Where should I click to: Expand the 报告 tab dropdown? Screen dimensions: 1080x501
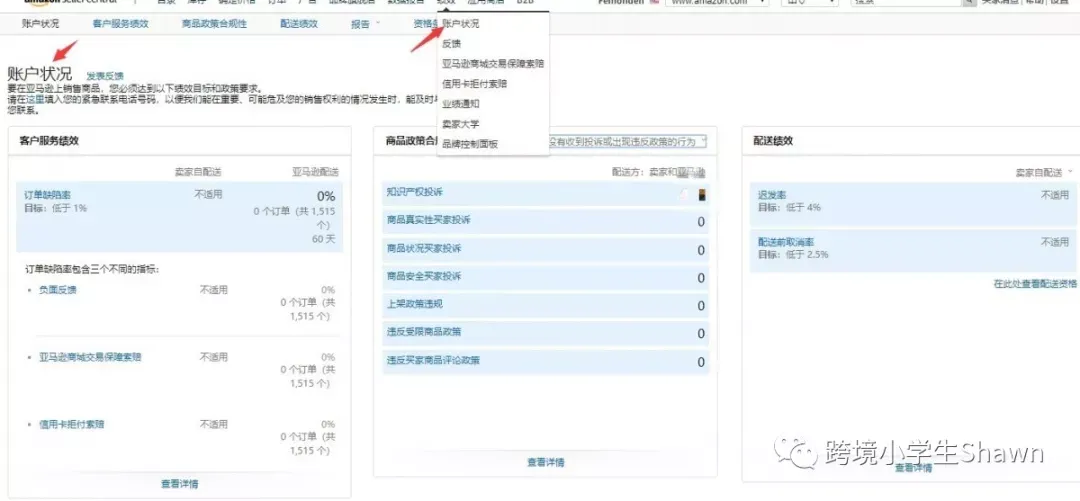[x=365, y=24]
